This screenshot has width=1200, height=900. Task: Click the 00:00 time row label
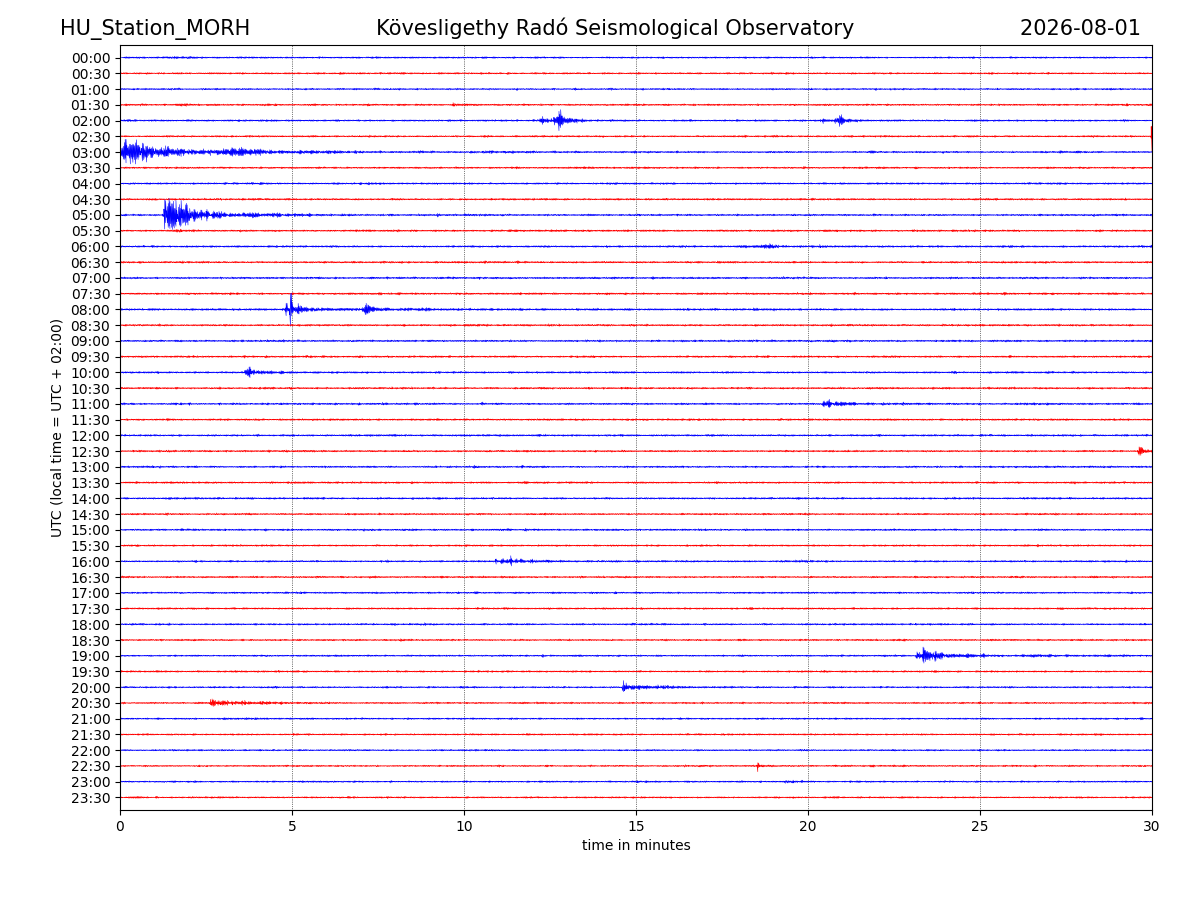coord(91,58)
